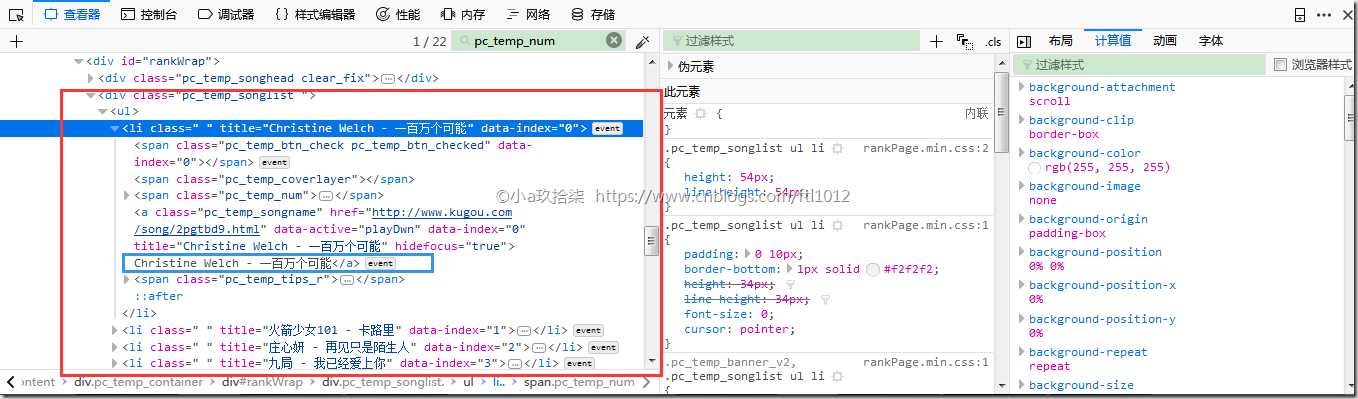The height and width of the screenshot is (399, 1358).
Task: Click border-bottom #f2f2f2 color swatch
Action: pos(873,270)
